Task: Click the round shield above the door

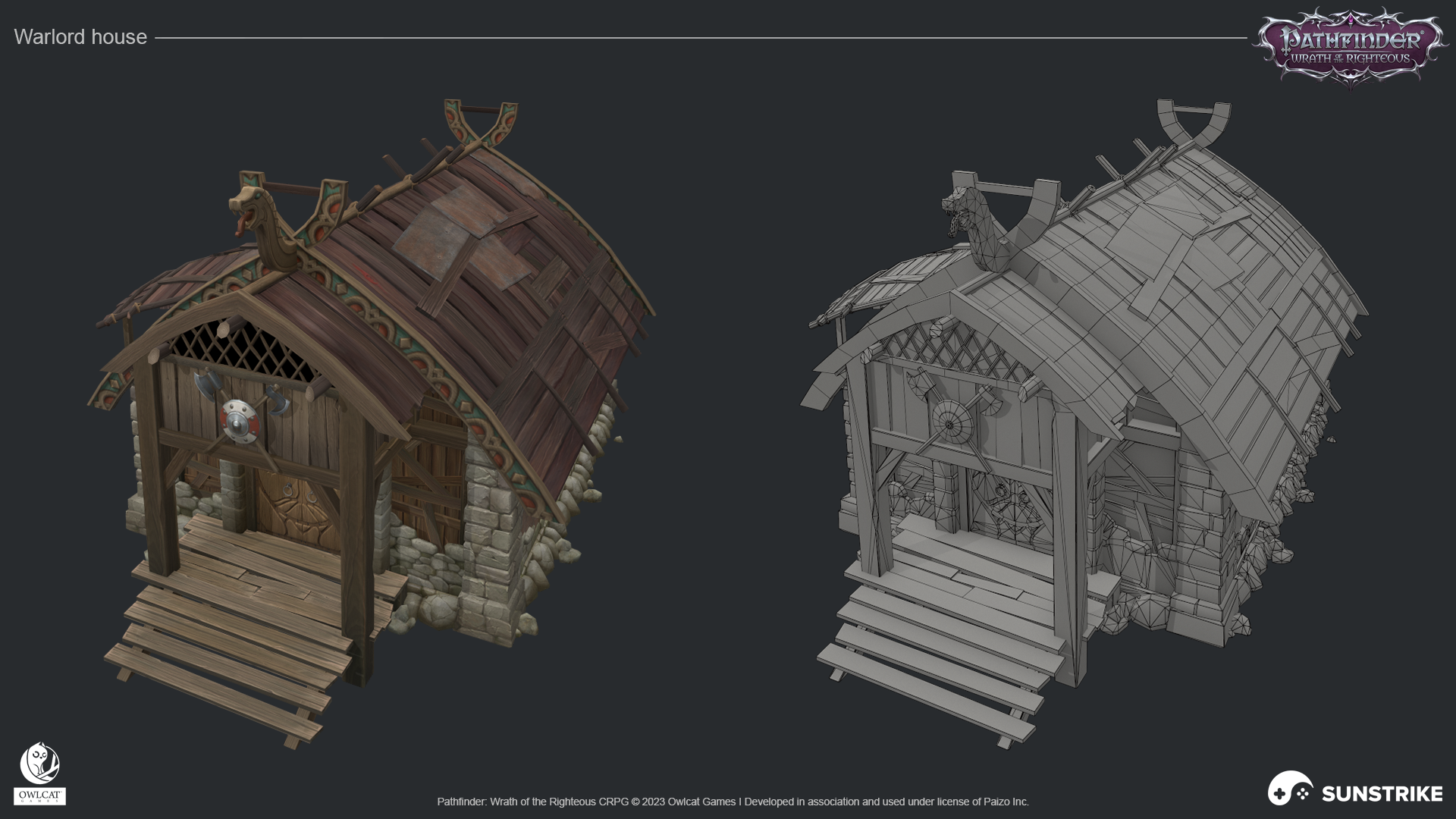Action: point(240,422)
